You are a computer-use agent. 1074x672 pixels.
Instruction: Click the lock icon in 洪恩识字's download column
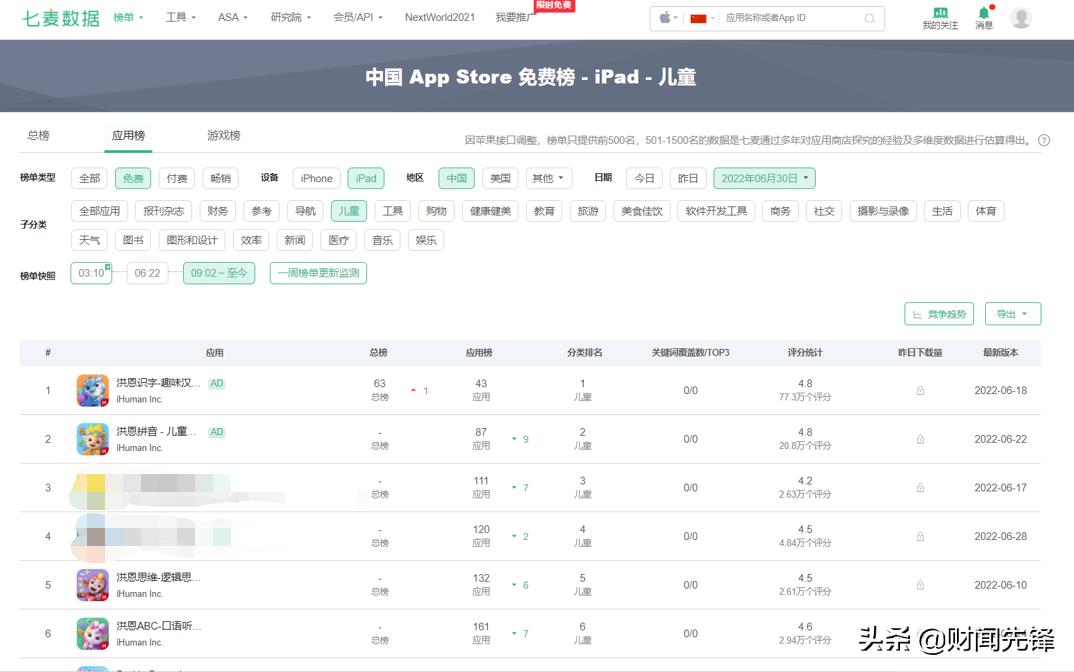tap(919, 390)
